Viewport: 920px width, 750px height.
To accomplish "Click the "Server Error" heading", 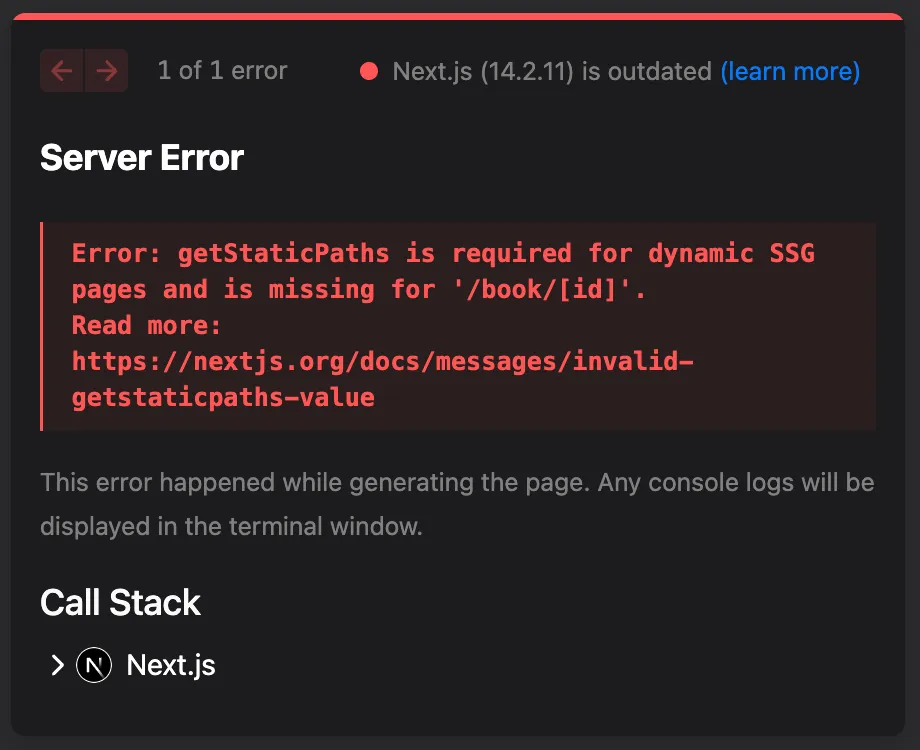I will pos(142,158).
